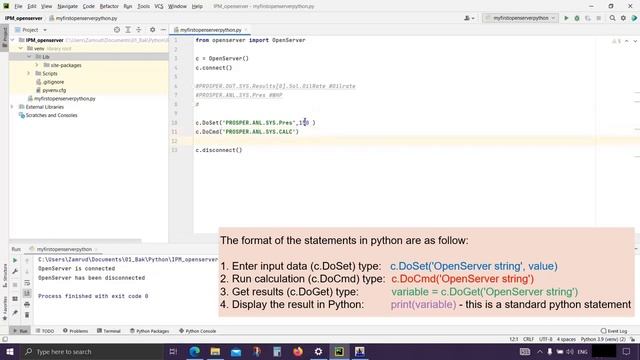Viewport: 640px width, 360px height.
Task: Open the Tools menu
Action: tap(143, 6)
